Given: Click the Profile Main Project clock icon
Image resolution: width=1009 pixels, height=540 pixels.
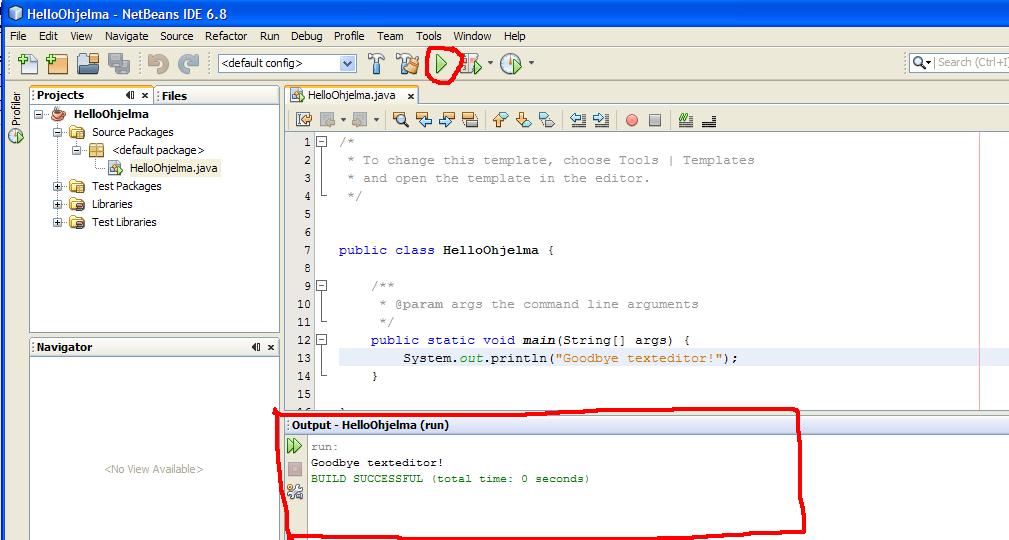Looking at the screenshot, I should pyautogui.click(x=511, y=63).
